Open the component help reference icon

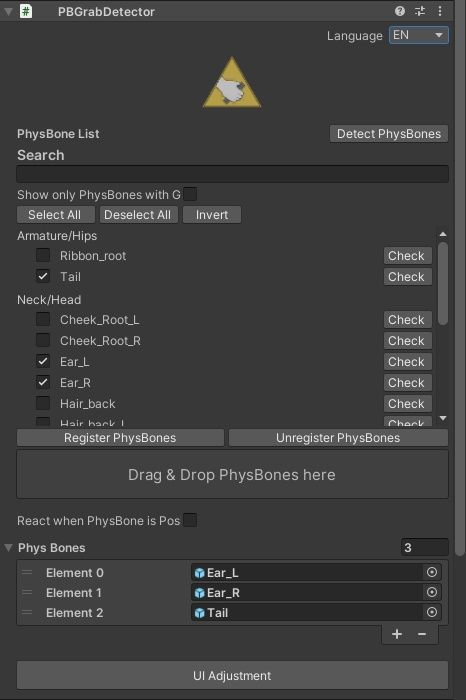(399, 11)
